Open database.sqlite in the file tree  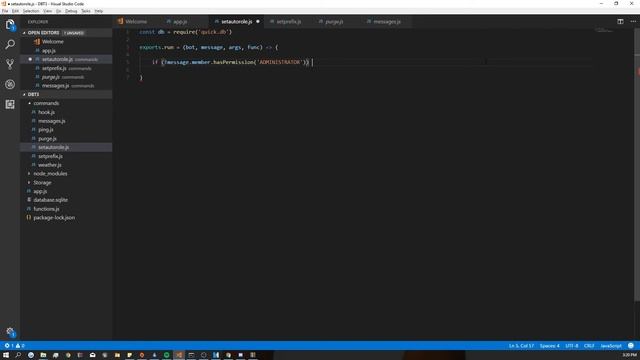tap(51, 200)
